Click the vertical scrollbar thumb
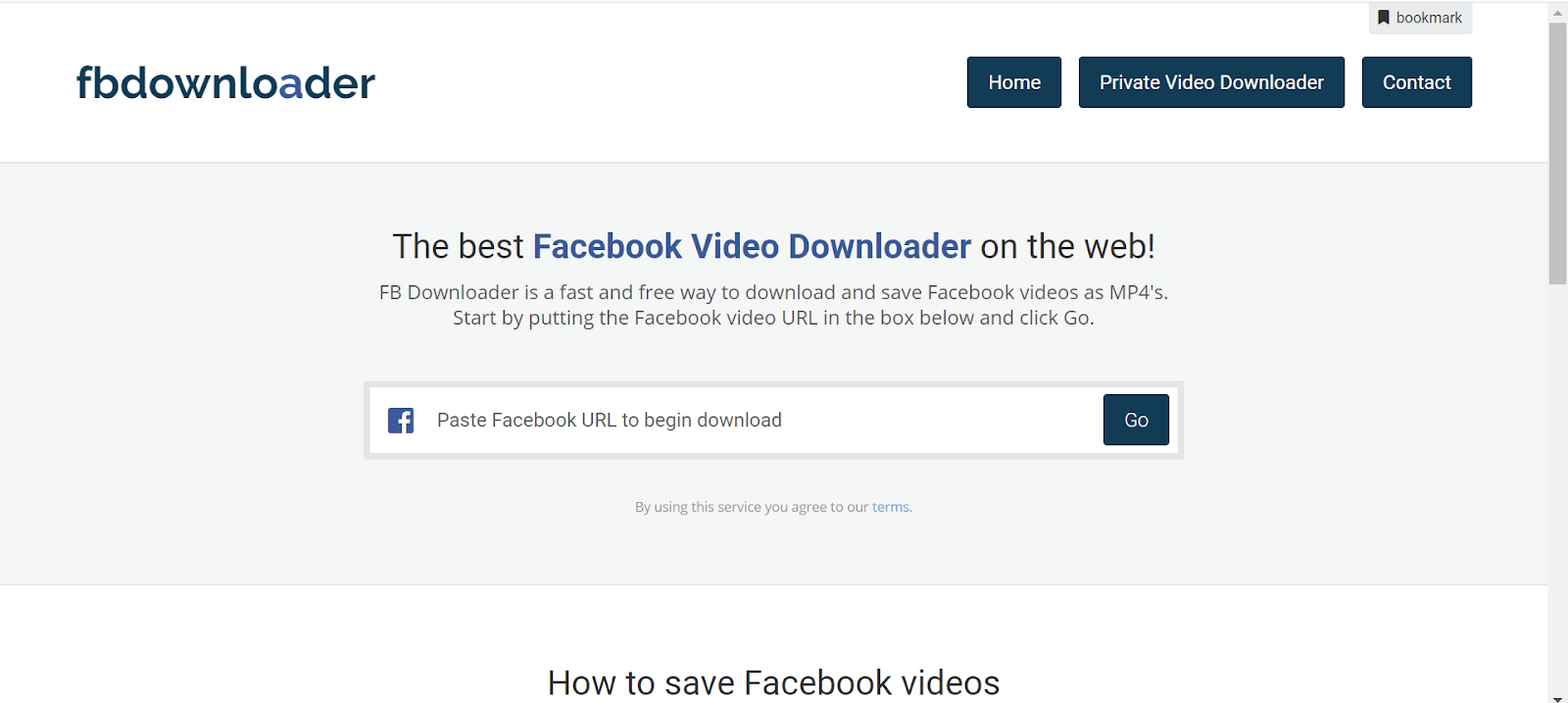Viewport: 1568px width, 703px height. click(x=1558, y=153)
